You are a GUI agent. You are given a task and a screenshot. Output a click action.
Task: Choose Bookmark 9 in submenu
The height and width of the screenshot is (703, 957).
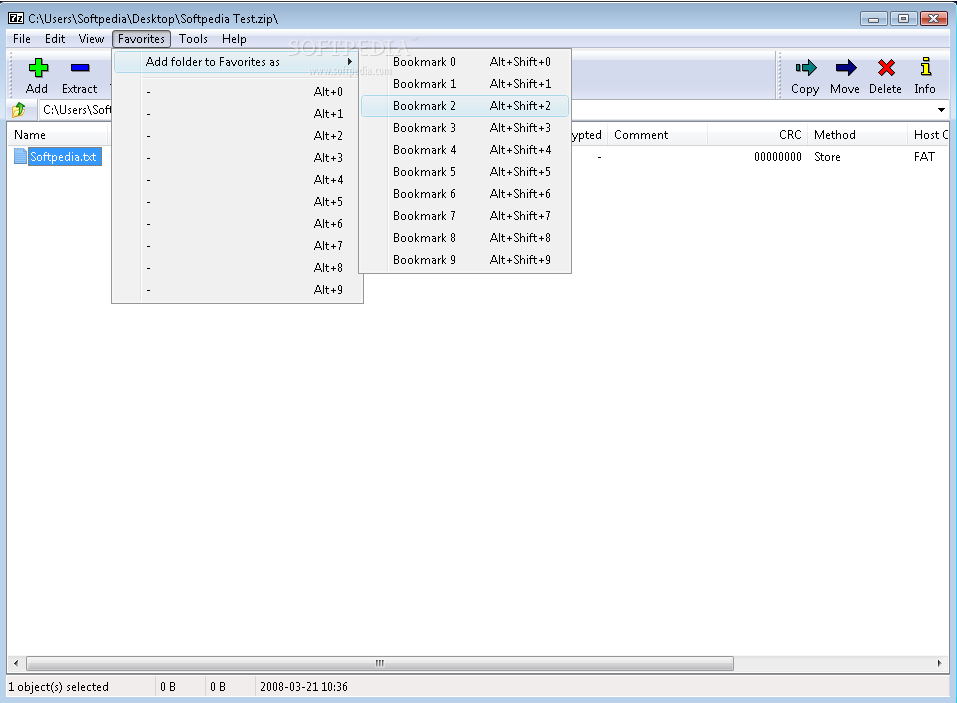coord(465,259)
